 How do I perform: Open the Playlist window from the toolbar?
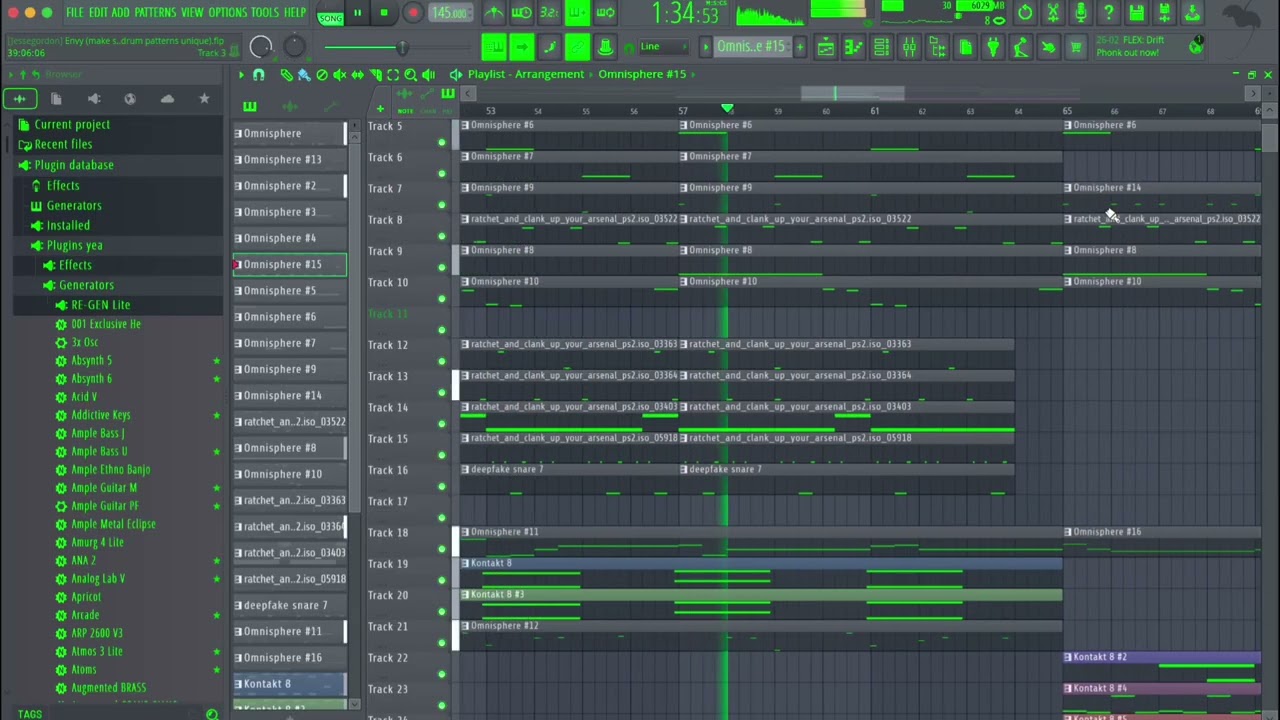tap(826, 47)
